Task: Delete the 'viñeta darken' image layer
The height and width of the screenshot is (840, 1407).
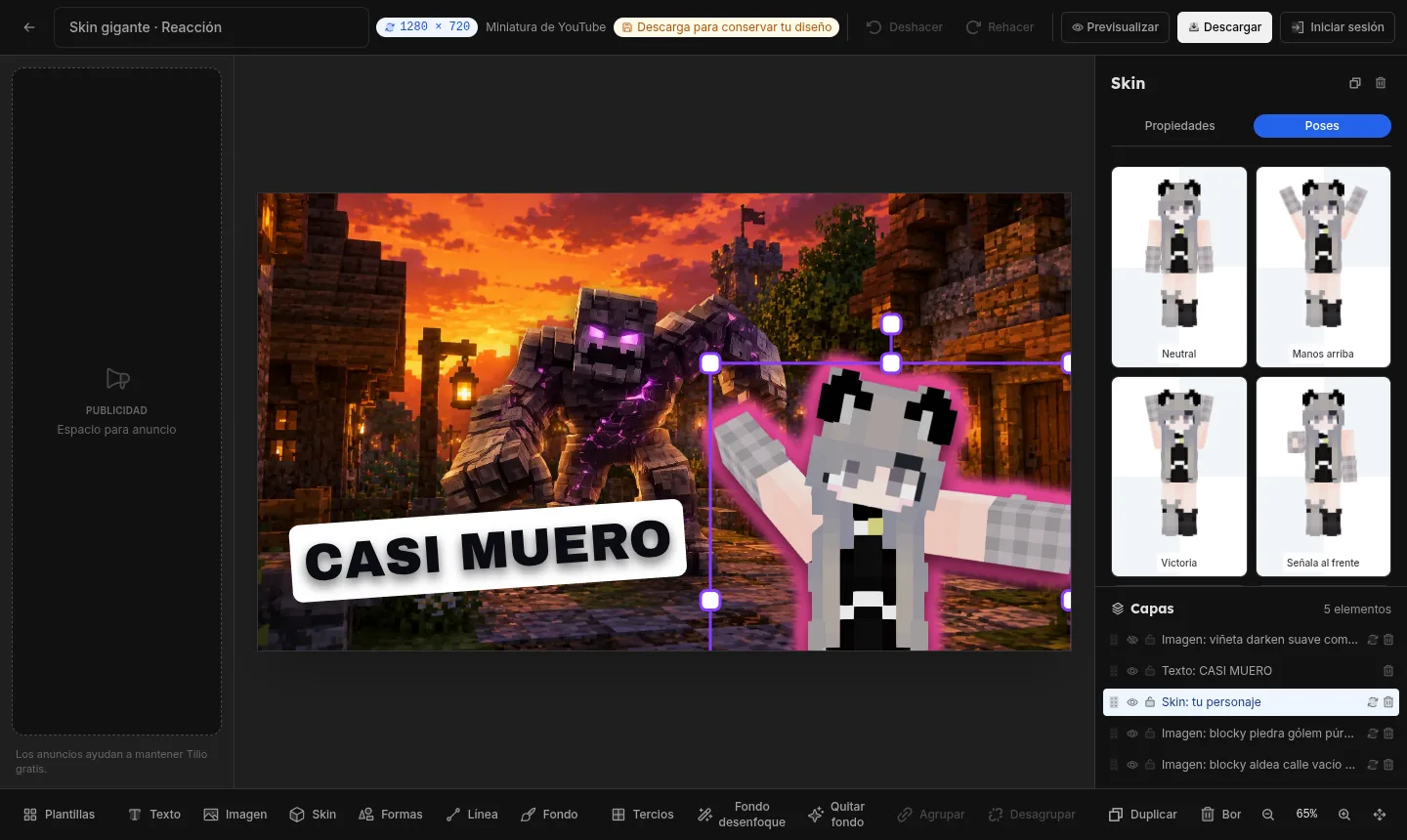Action: (x=1388, y=640)
